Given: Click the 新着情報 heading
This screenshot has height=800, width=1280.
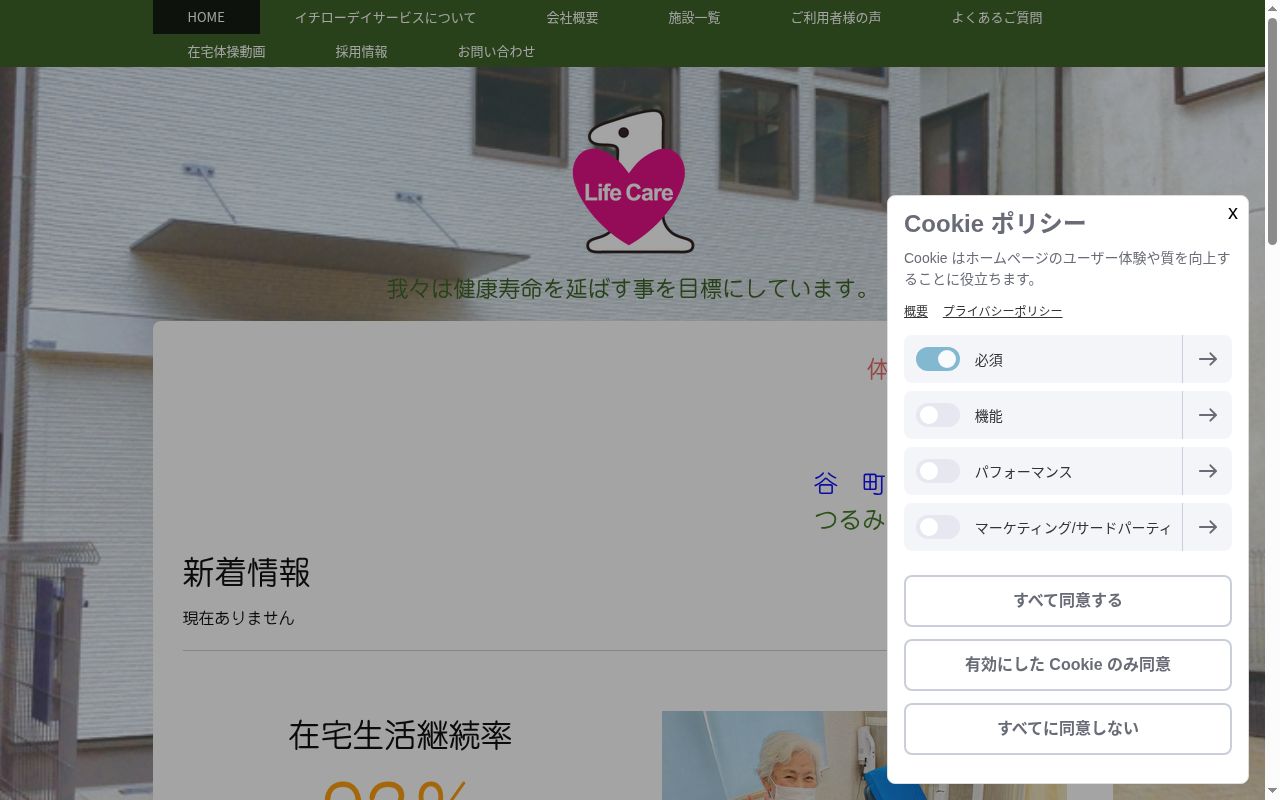Looking at the screenshot, I should coord(246,572).
